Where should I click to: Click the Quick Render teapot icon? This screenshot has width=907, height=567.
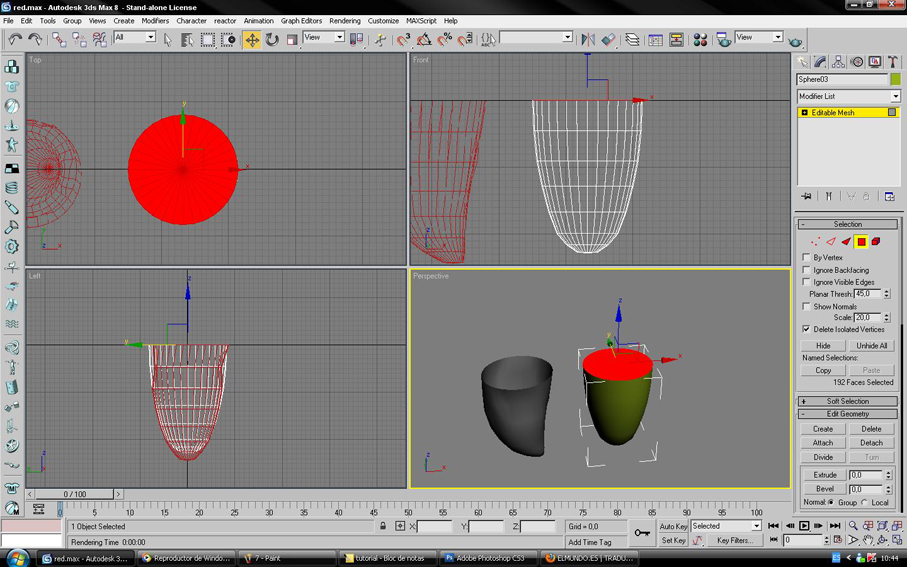[x=796, y=42]
